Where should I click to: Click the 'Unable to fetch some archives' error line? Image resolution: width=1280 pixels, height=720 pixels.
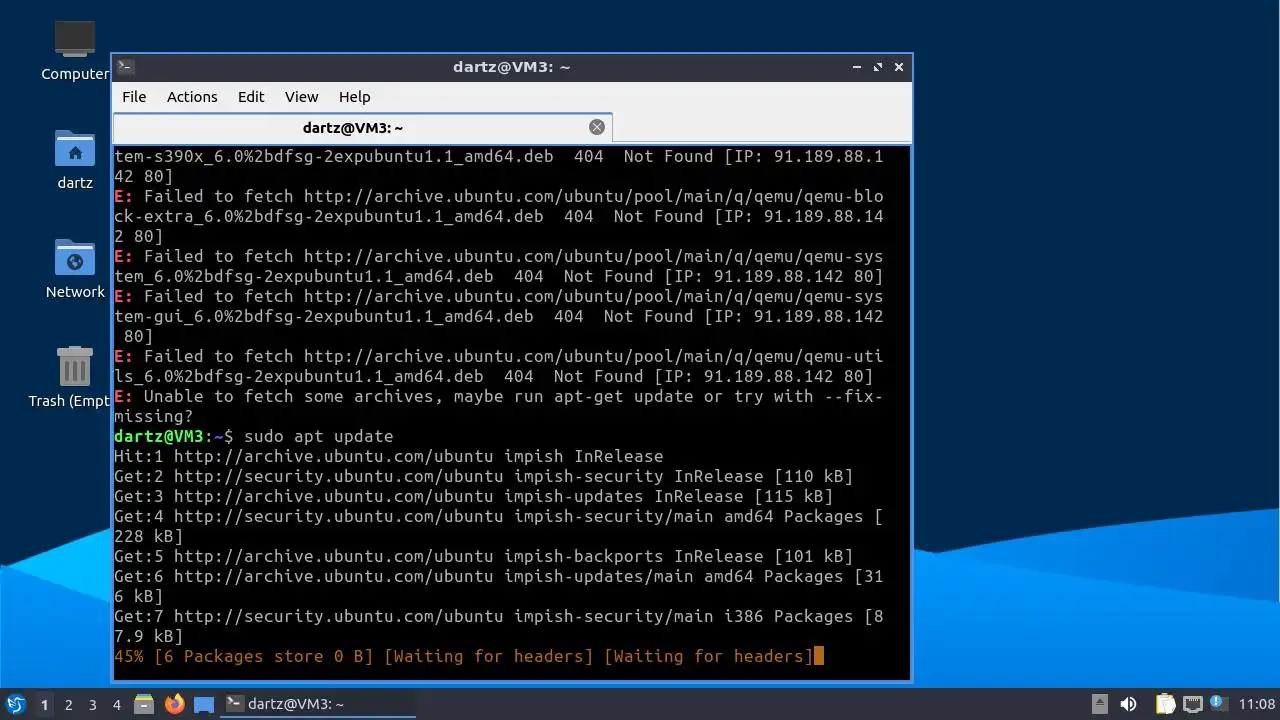click(499, 406)
